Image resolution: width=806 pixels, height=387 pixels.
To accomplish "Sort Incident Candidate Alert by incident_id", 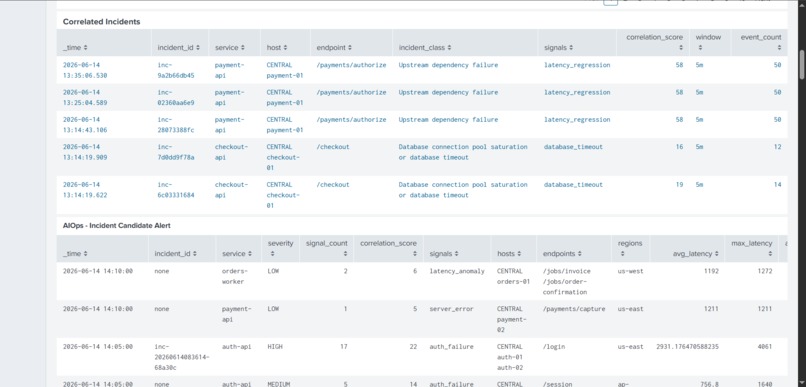I will pos(176,253).
